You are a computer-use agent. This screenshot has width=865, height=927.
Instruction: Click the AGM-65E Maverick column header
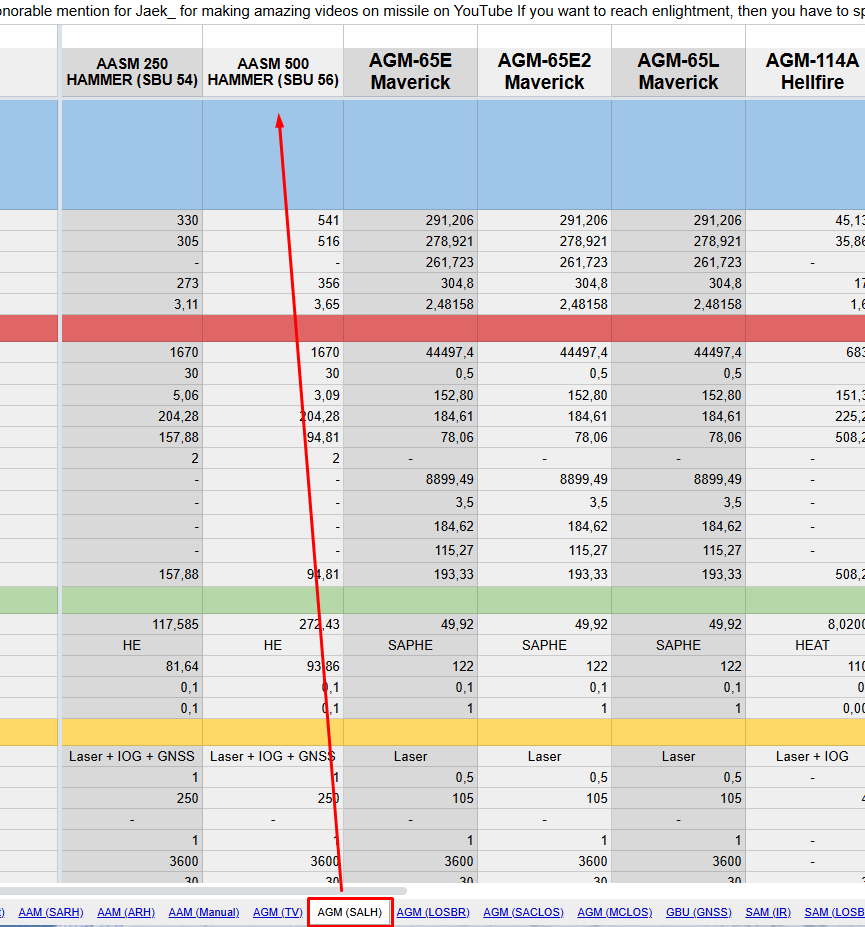tap(410, 72)
